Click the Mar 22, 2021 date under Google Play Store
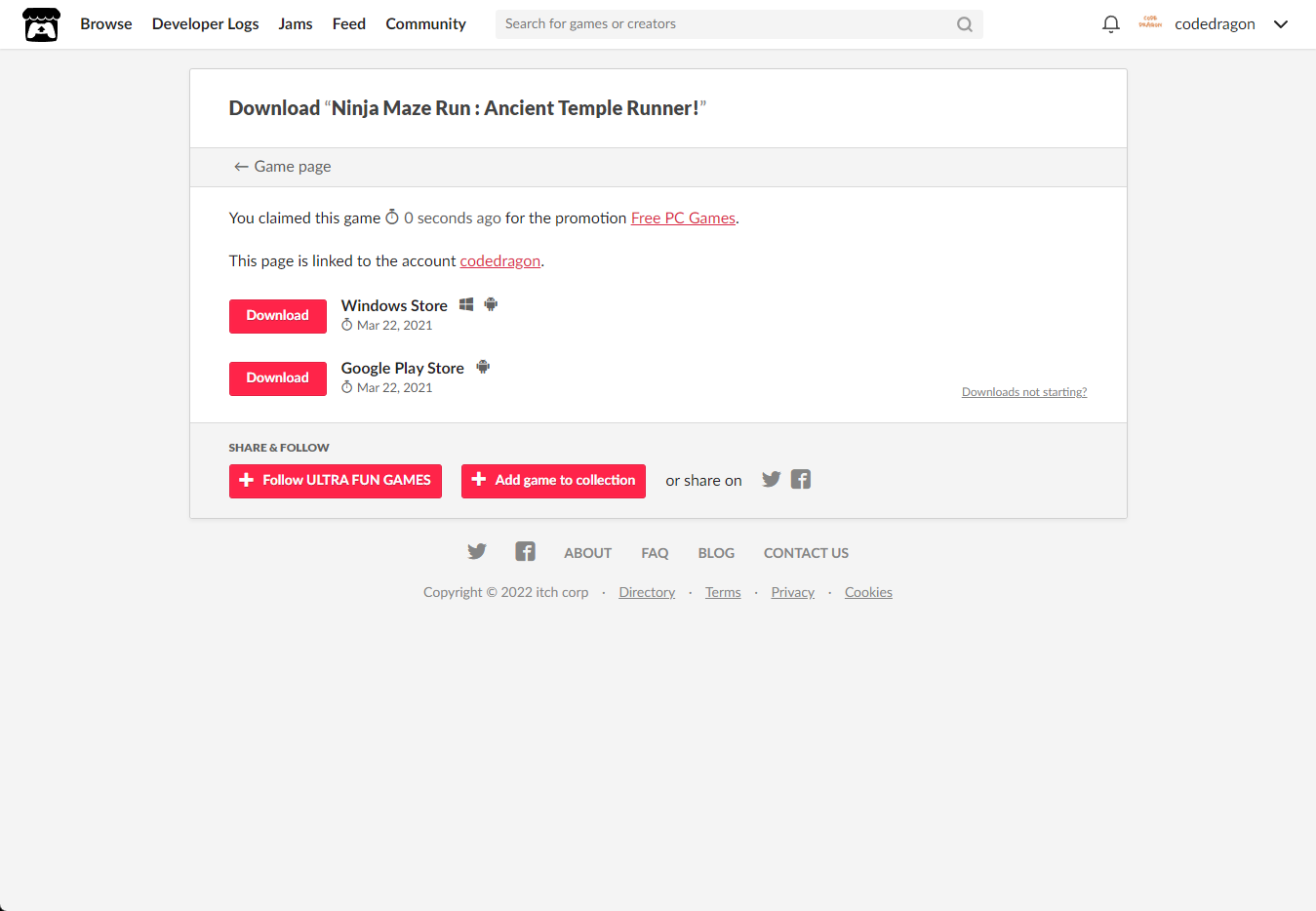 [394, 388]
